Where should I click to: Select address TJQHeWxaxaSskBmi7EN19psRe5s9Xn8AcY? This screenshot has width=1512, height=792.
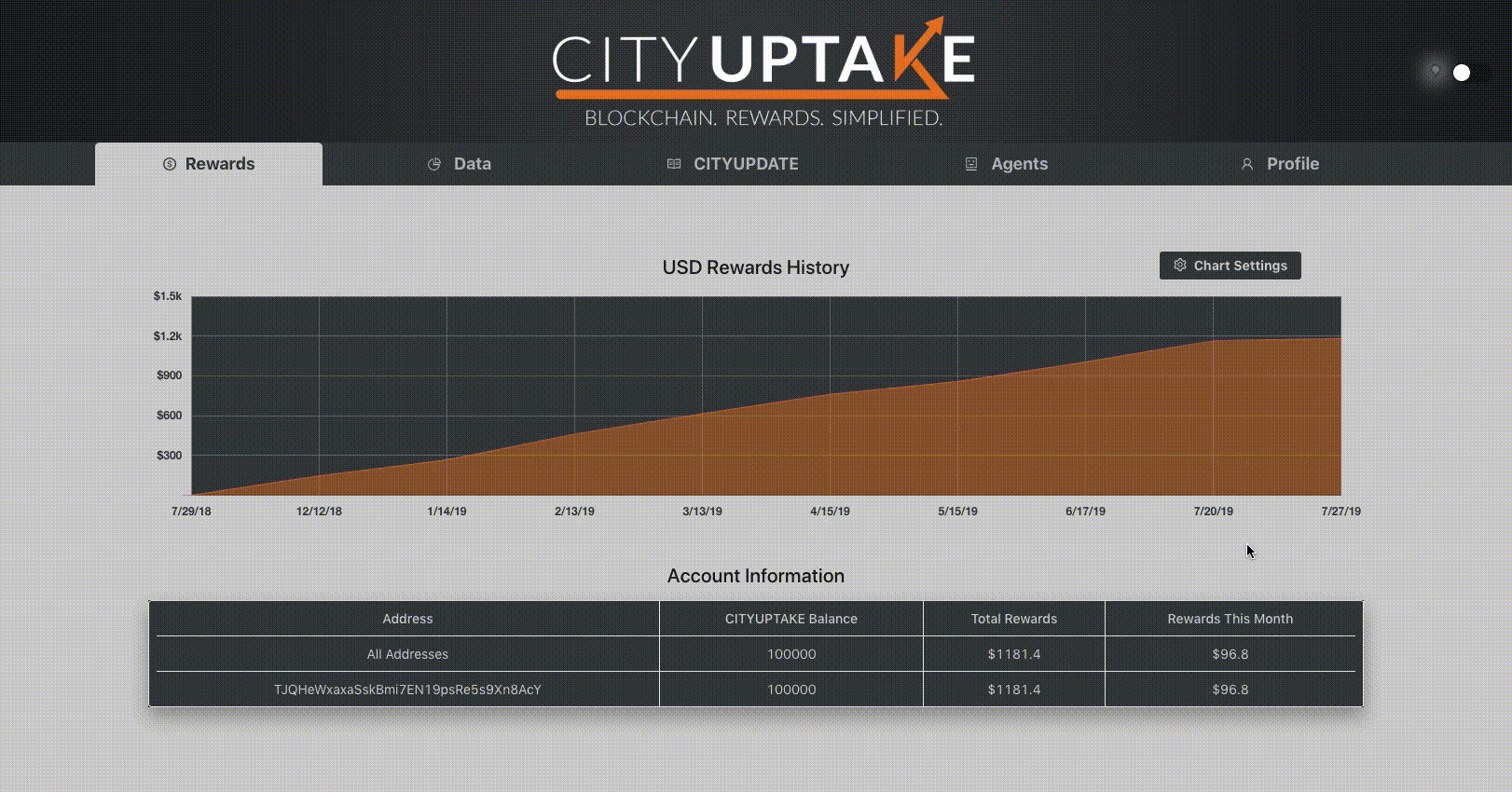407,690
